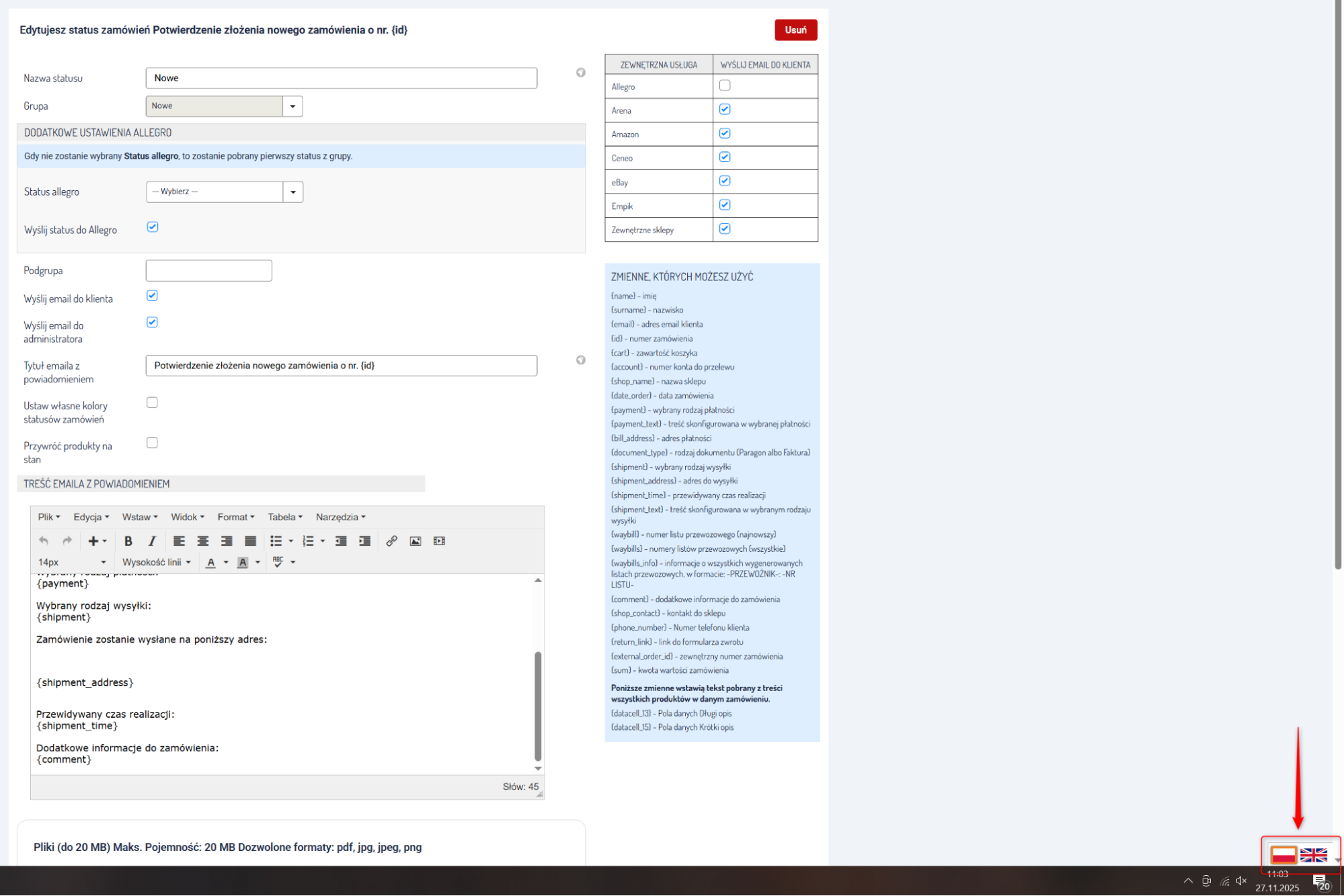1344x896 pixels.
Task: Uncheck Wyślij status do Allegro
Action: (x=153, y=227)
